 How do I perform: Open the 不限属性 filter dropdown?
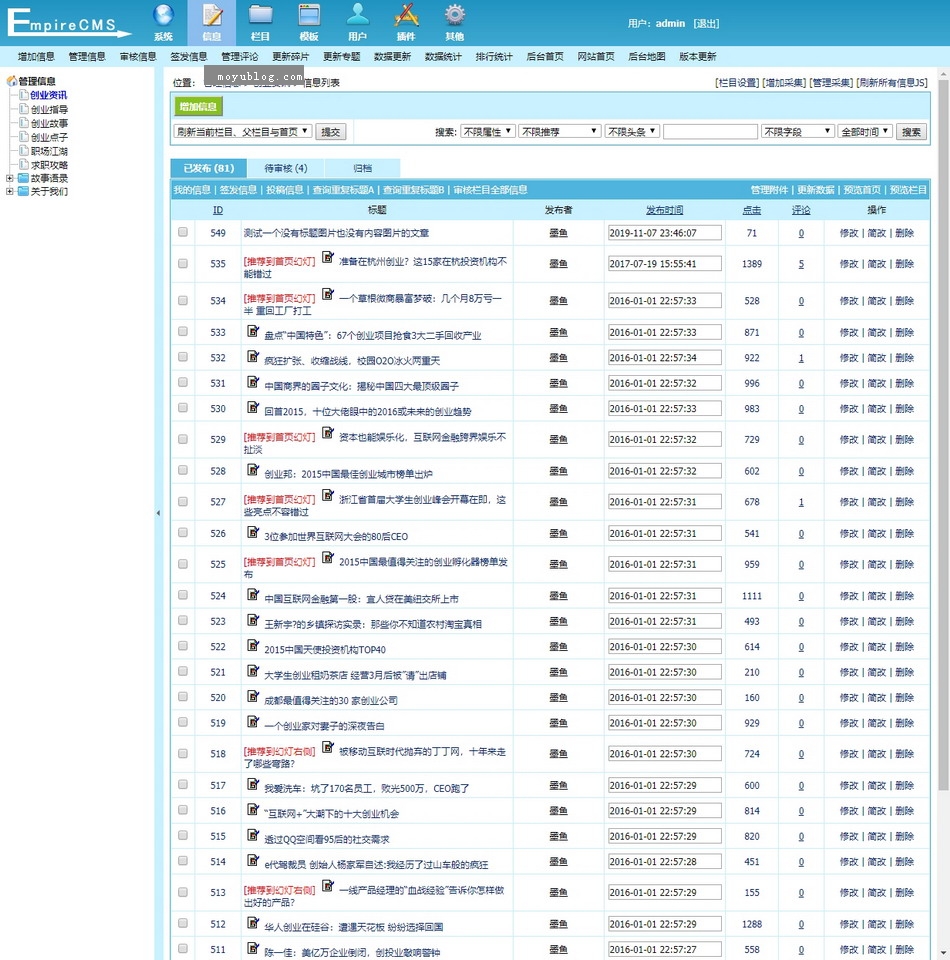(488, 131)
